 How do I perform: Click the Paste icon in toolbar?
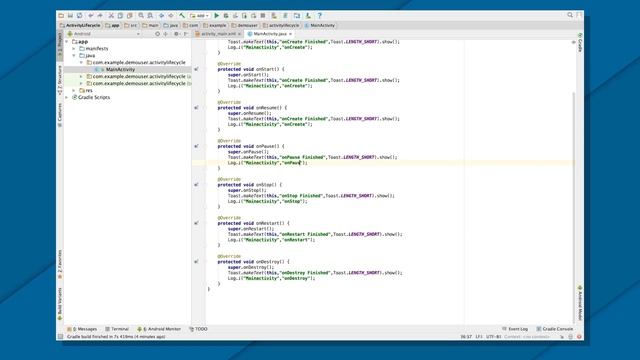pos(130,16)
